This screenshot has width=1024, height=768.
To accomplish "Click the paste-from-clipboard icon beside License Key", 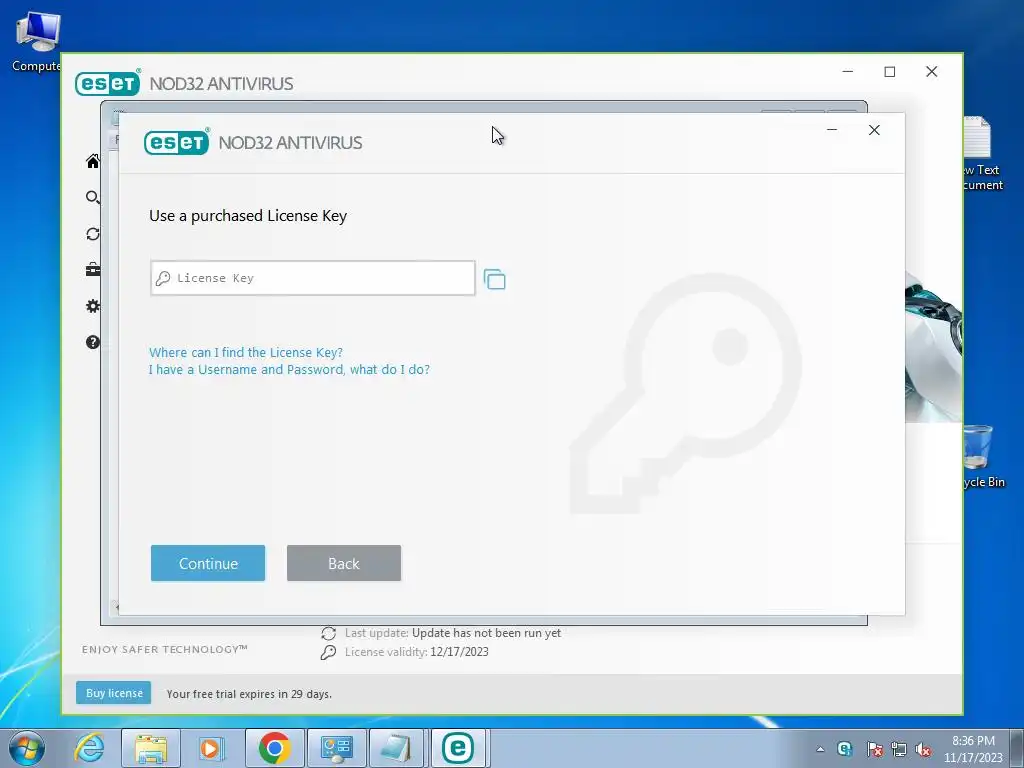I will coord(494,280).
